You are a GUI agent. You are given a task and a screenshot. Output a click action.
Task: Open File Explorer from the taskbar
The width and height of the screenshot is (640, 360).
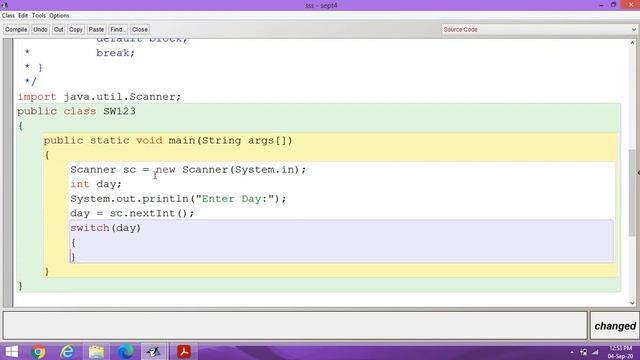(x=96, y=352)
